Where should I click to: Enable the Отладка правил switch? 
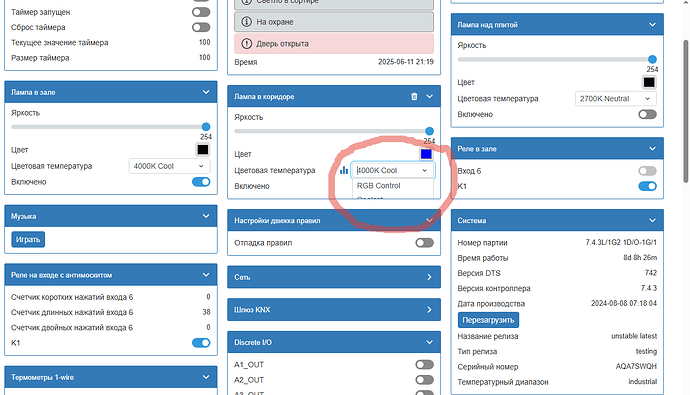pos(425,243)
